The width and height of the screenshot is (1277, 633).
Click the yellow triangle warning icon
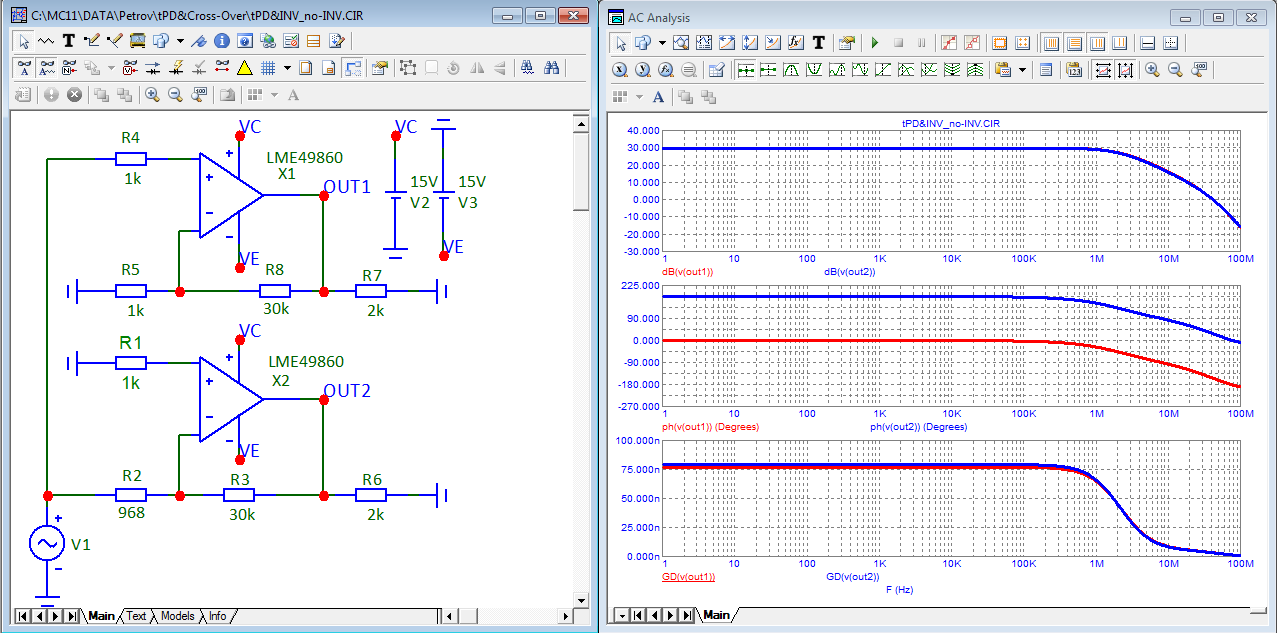pyautogui.click(x=244, y=68)
